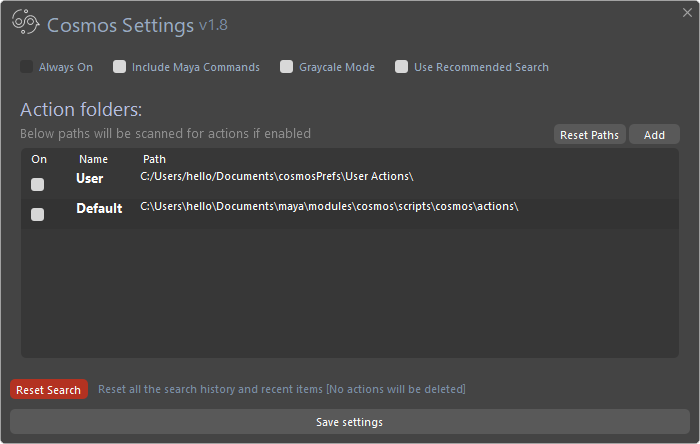Select the User folder name
Screen dimensions: 700x444
90,178
